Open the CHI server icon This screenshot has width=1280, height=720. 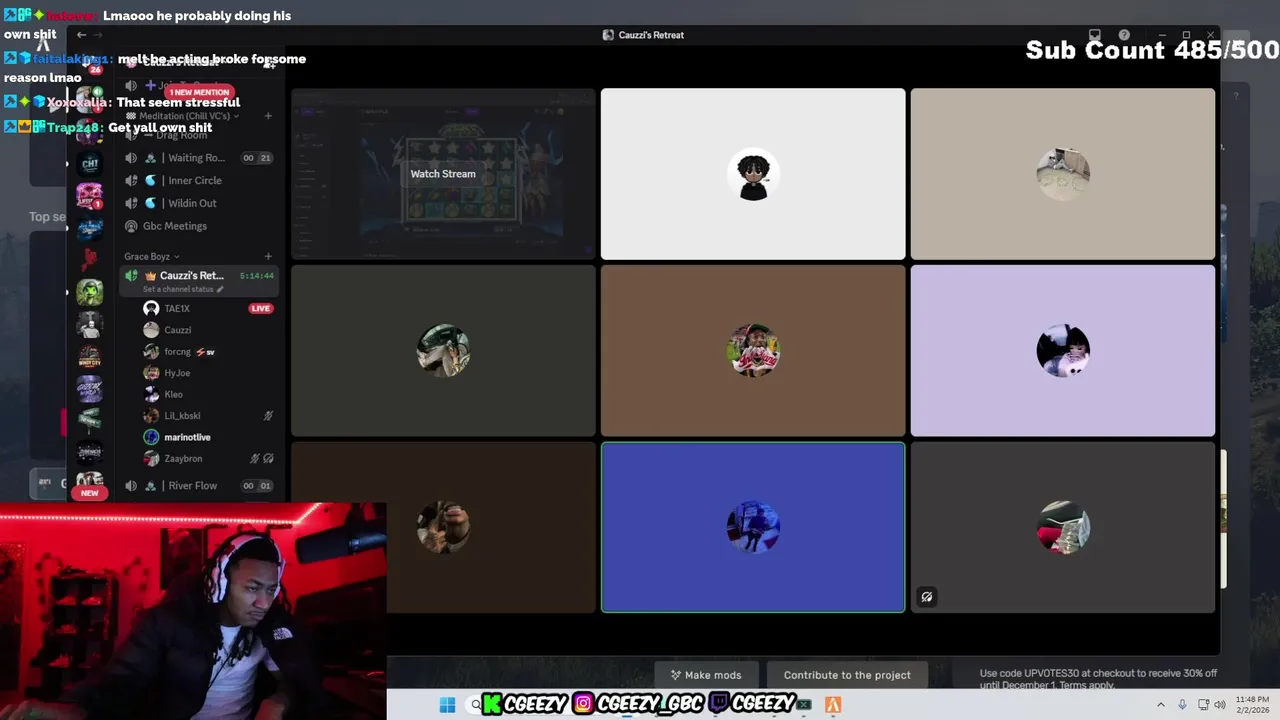[x=90, y=163]
